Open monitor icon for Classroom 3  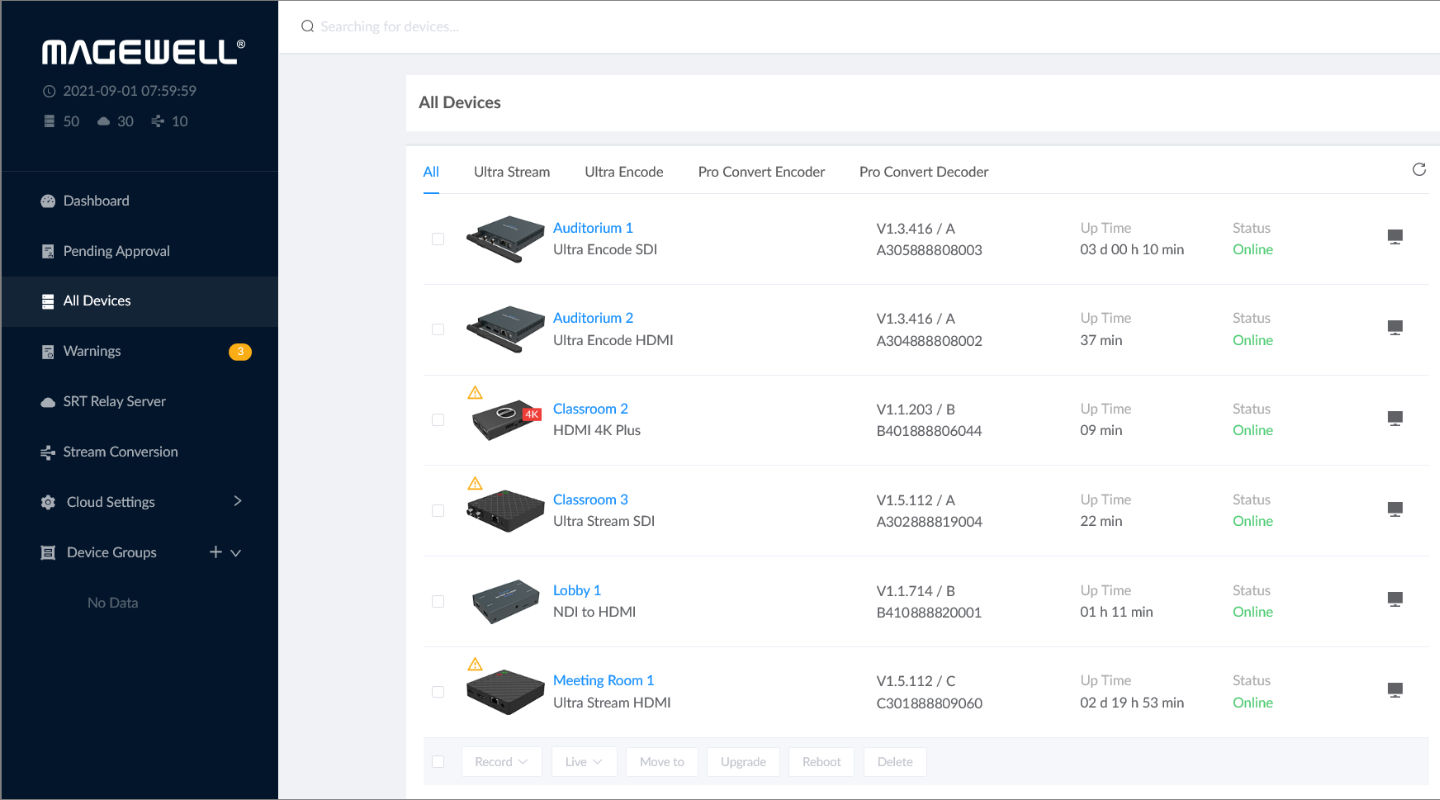(1395, 509)
